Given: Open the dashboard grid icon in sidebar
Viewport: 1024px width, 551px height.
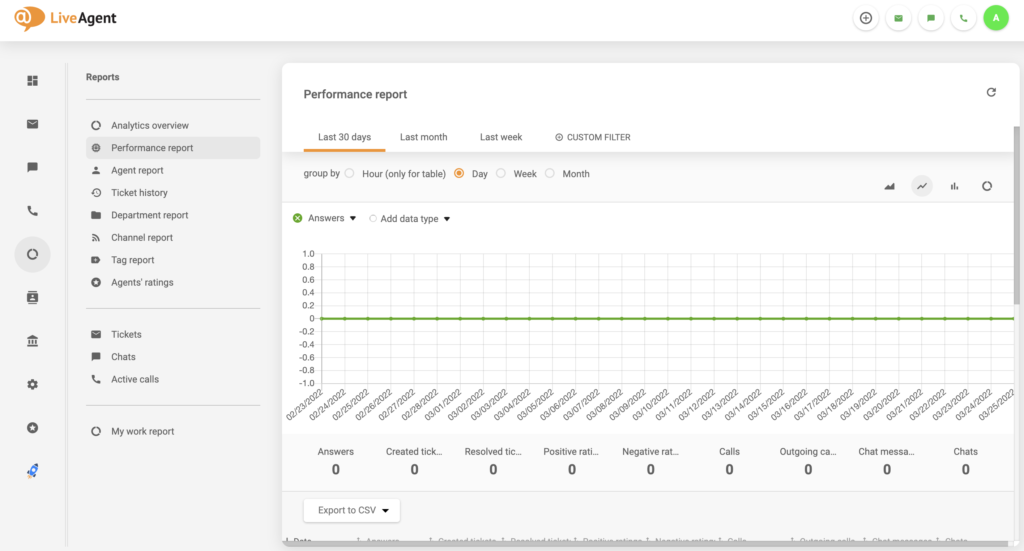Looking at the screenshot, I should tap(32, 80).
